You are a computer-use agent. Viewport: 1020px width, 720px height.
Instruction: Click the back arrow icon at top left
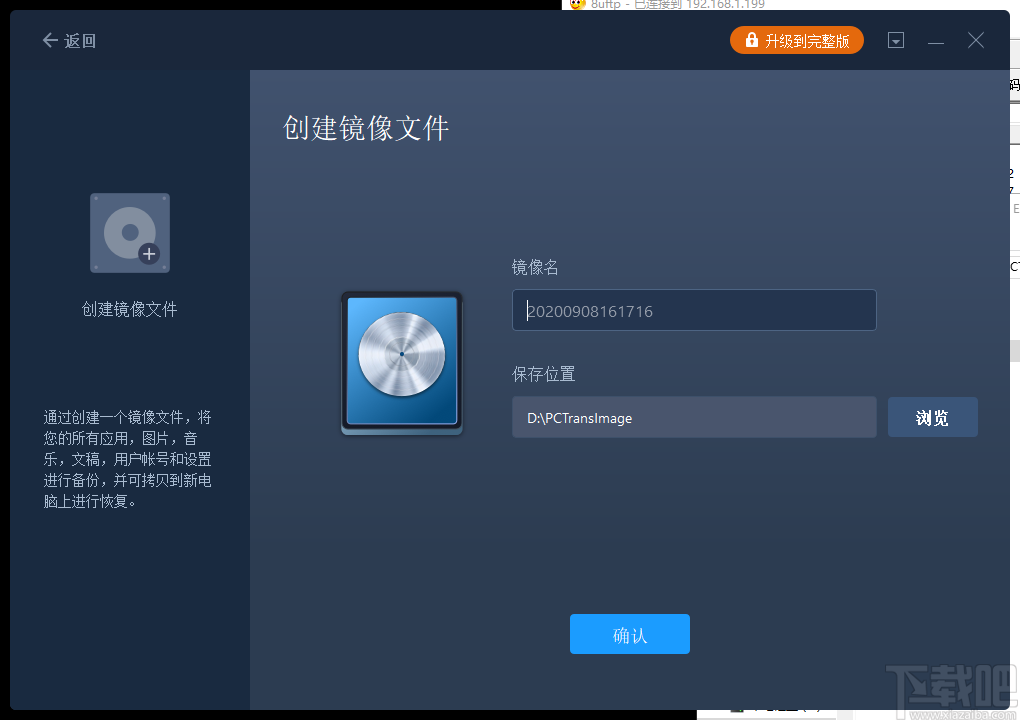48,40
